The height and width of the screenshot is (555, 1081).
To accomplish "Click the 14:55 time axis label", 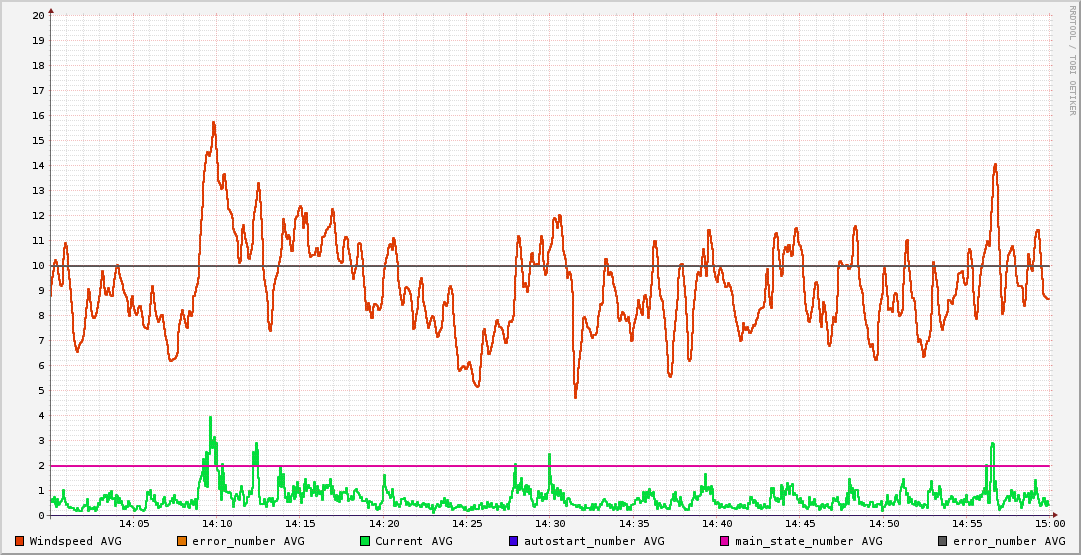I will [966, 524].
